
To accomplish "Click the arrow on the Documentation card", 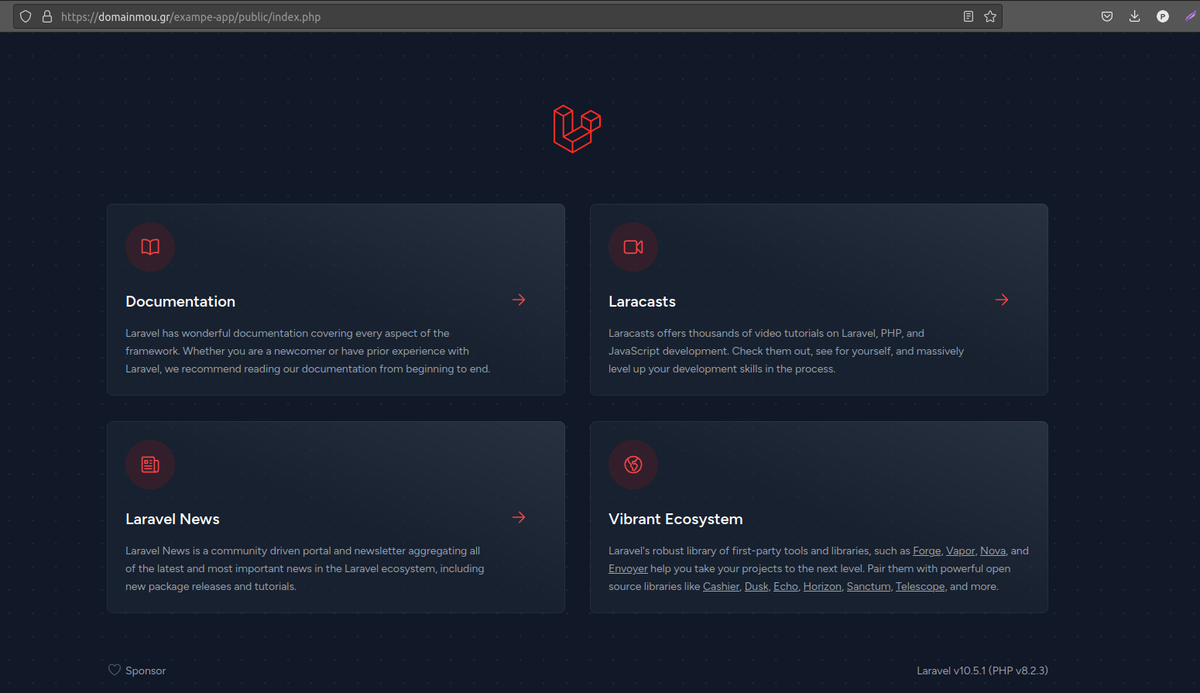I will 519,300.
